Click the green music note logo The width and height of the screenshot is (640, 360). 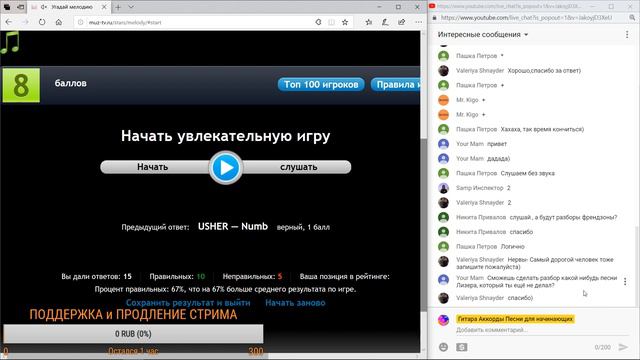click(x=10, y=42)
